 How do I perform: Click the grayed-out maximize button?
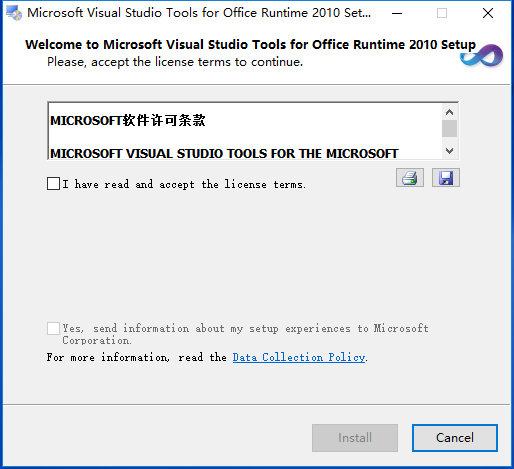(442, 13)
